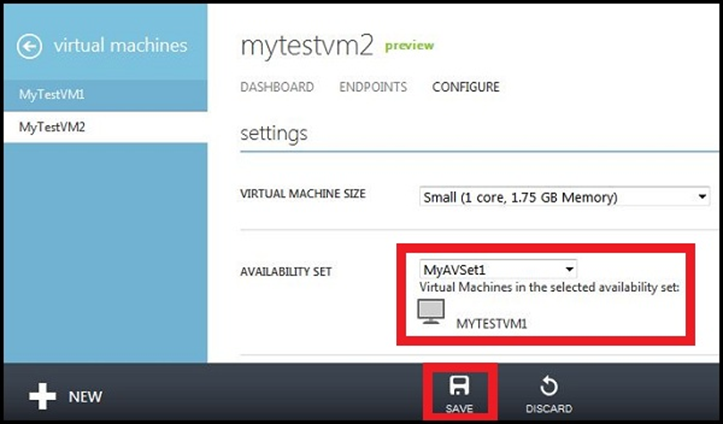
Task: Open the Virtual Machine Size dropdown
Action: [564, 197]
